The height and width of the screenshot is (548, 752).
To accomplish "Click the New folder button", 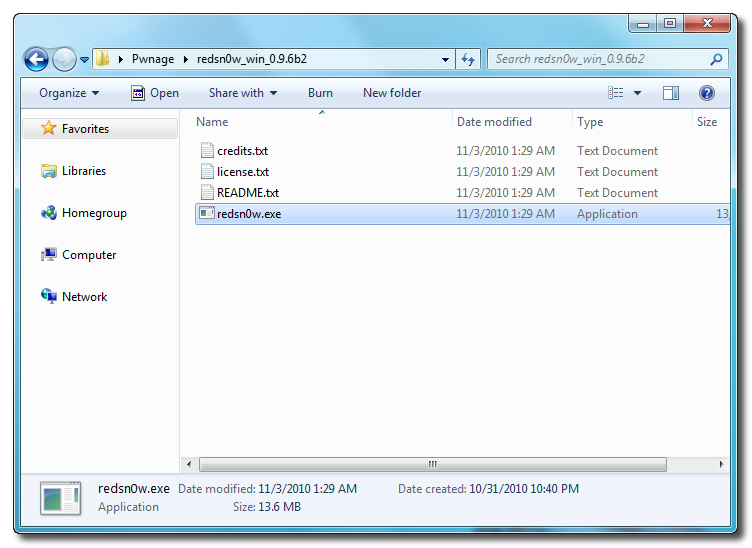I will pos(392,93).
